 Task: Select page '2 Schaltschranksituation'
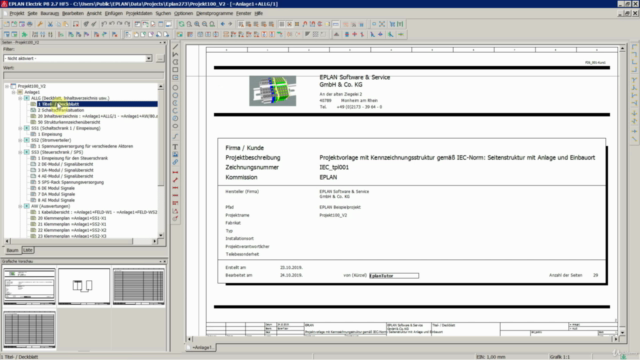(x=61, y=110)
